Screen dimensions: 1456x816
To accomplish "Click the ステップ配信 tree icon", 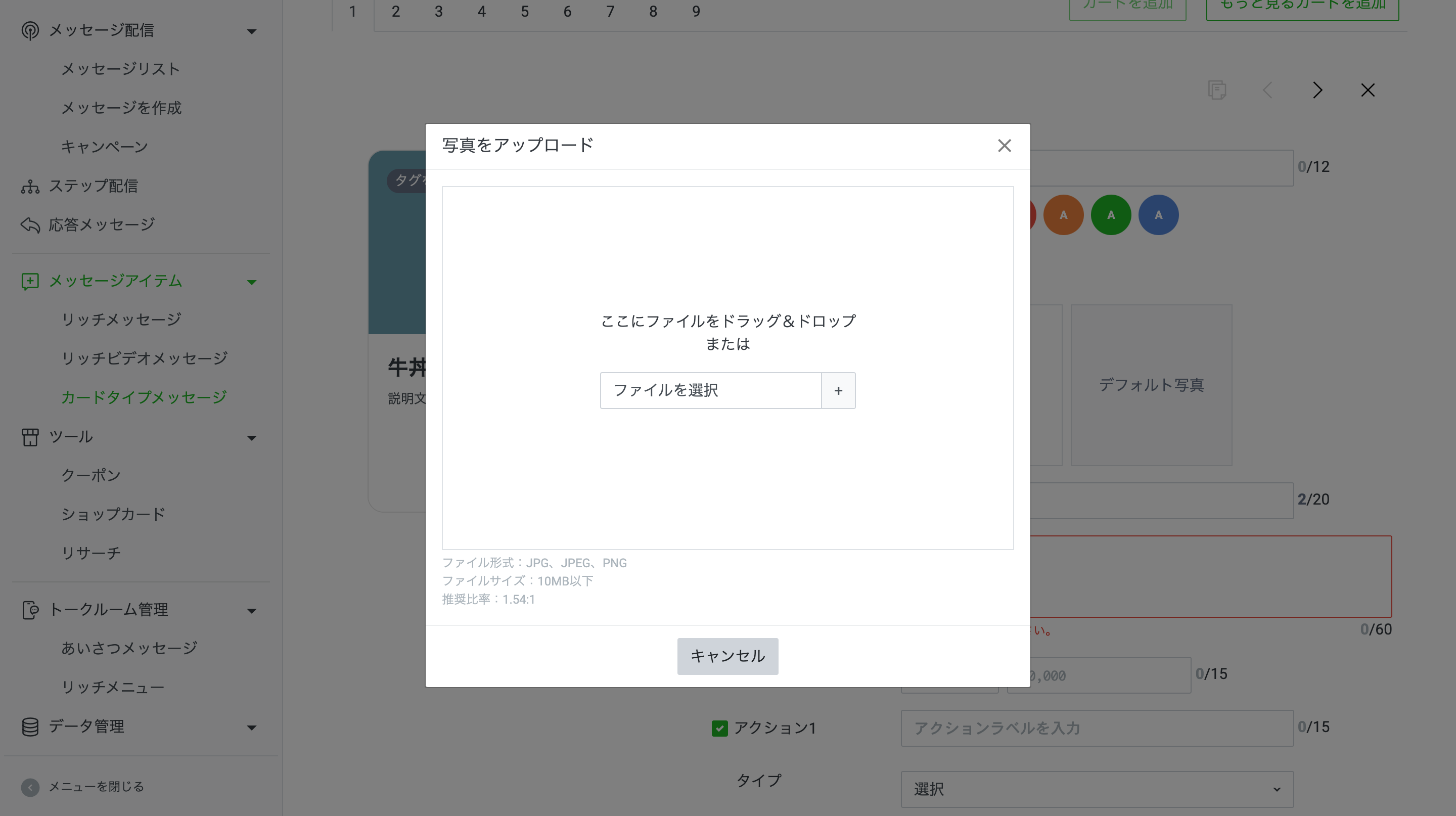I will tap(30, 186).
